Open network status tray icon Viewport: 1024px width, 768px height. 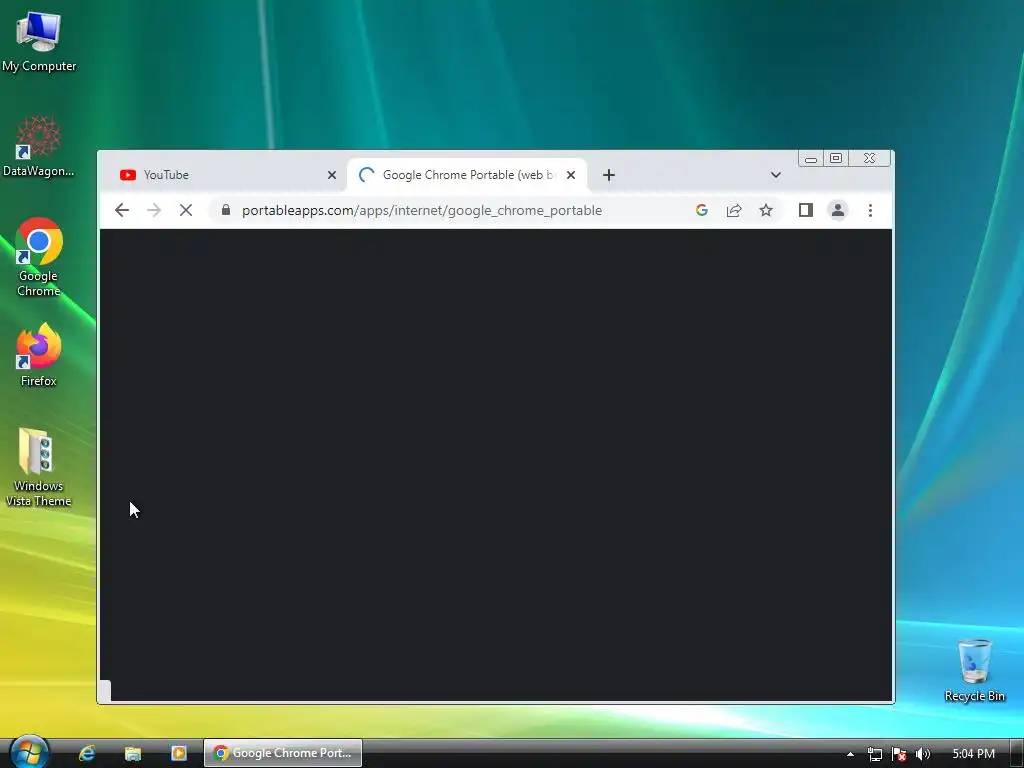click(874, 754)
